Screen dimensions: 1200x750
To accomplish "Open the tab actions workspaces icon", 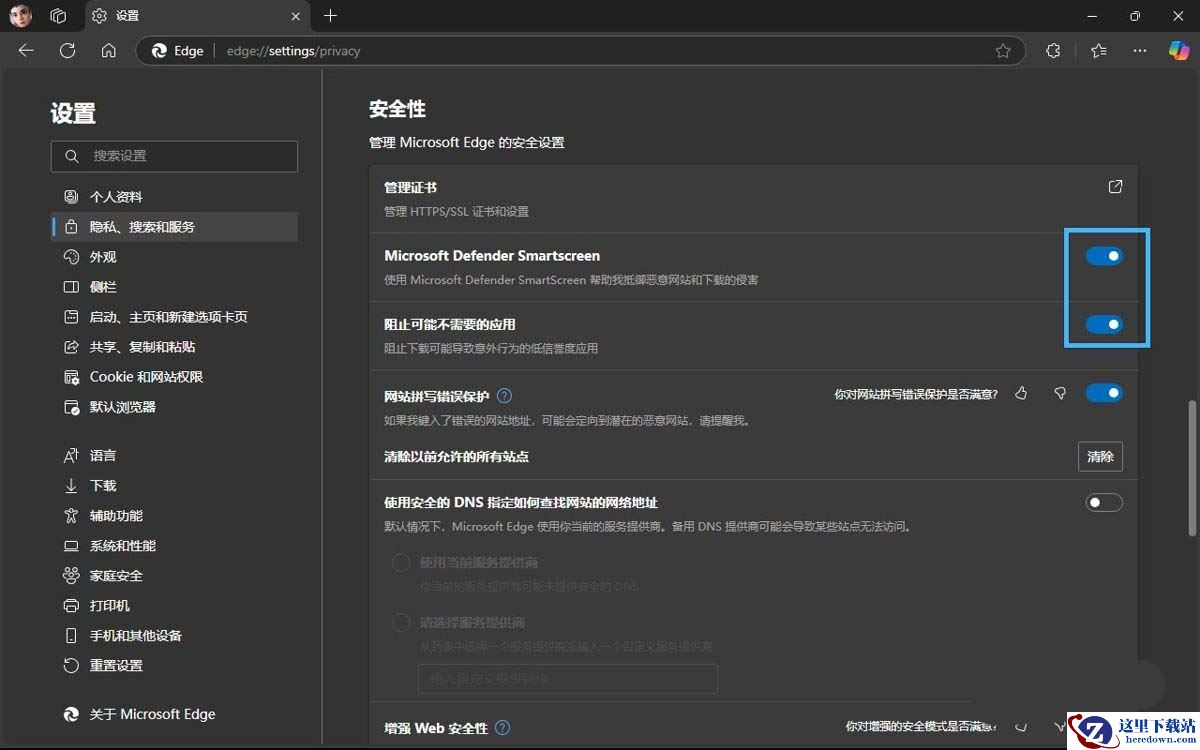I will [x=58, y=16].
